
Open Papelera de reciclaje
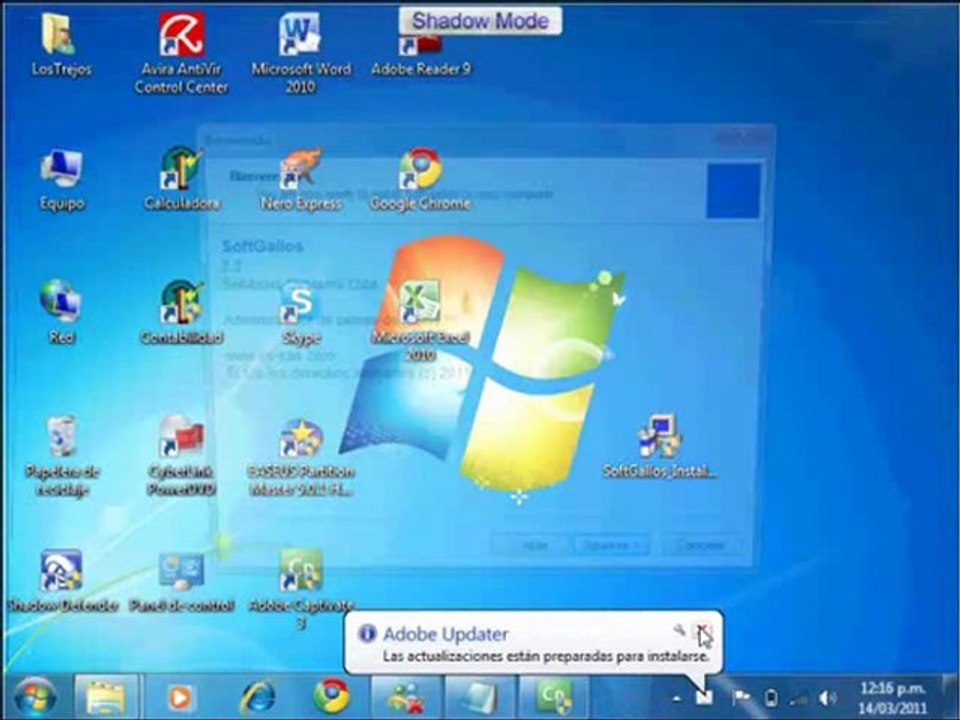[x=61, y=456]
